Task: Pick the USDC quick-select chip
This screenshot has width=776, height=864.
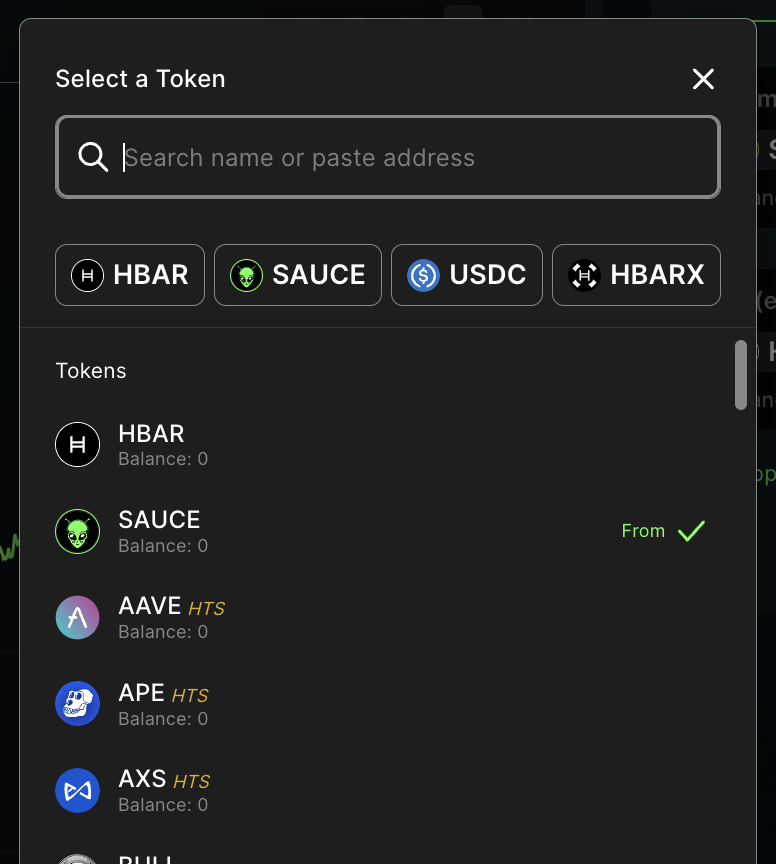Action: click(x=467, y=275)
